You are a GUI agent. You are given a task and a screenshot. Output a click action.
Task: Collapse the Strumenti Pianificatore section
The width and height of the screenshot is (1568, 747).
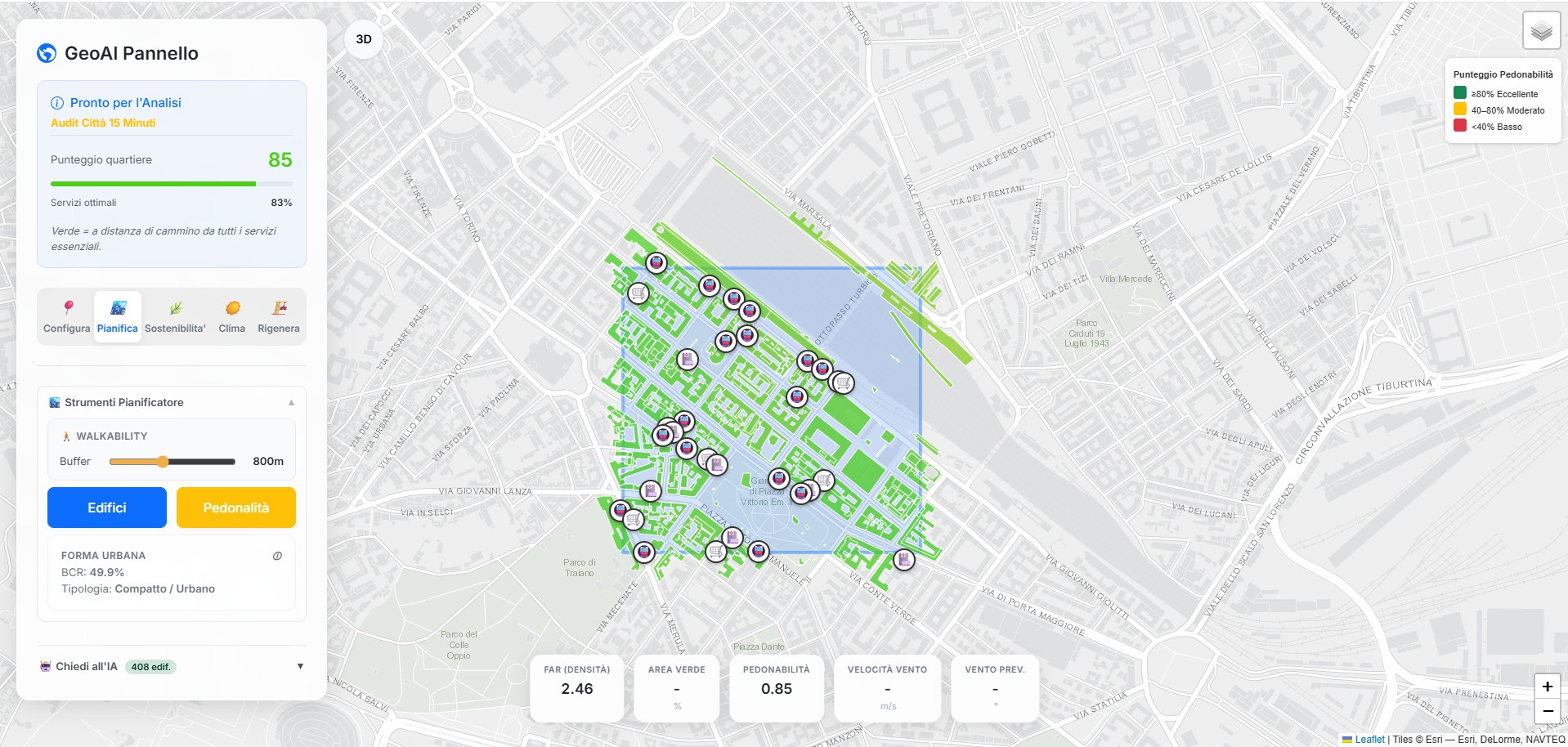(x=291, y=403)
